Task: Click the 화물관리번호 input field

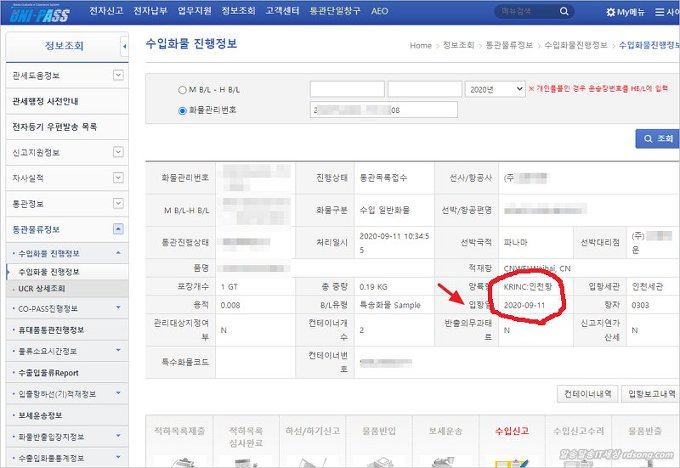Action: [384, 110]
